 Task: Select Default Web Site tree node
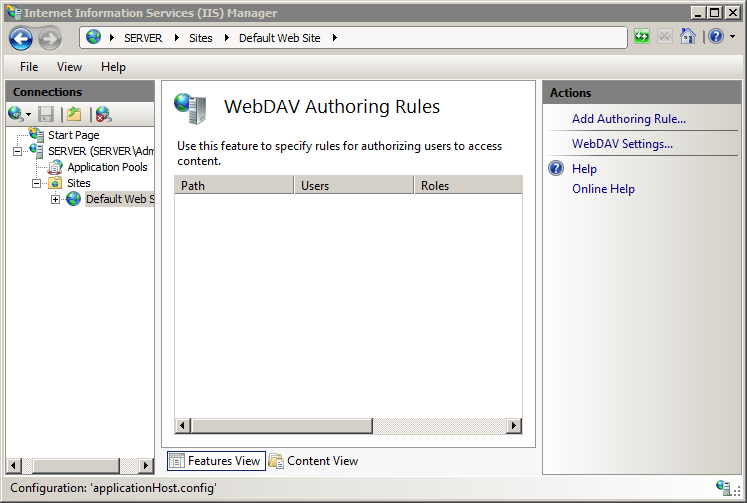[x=120, y=199]
